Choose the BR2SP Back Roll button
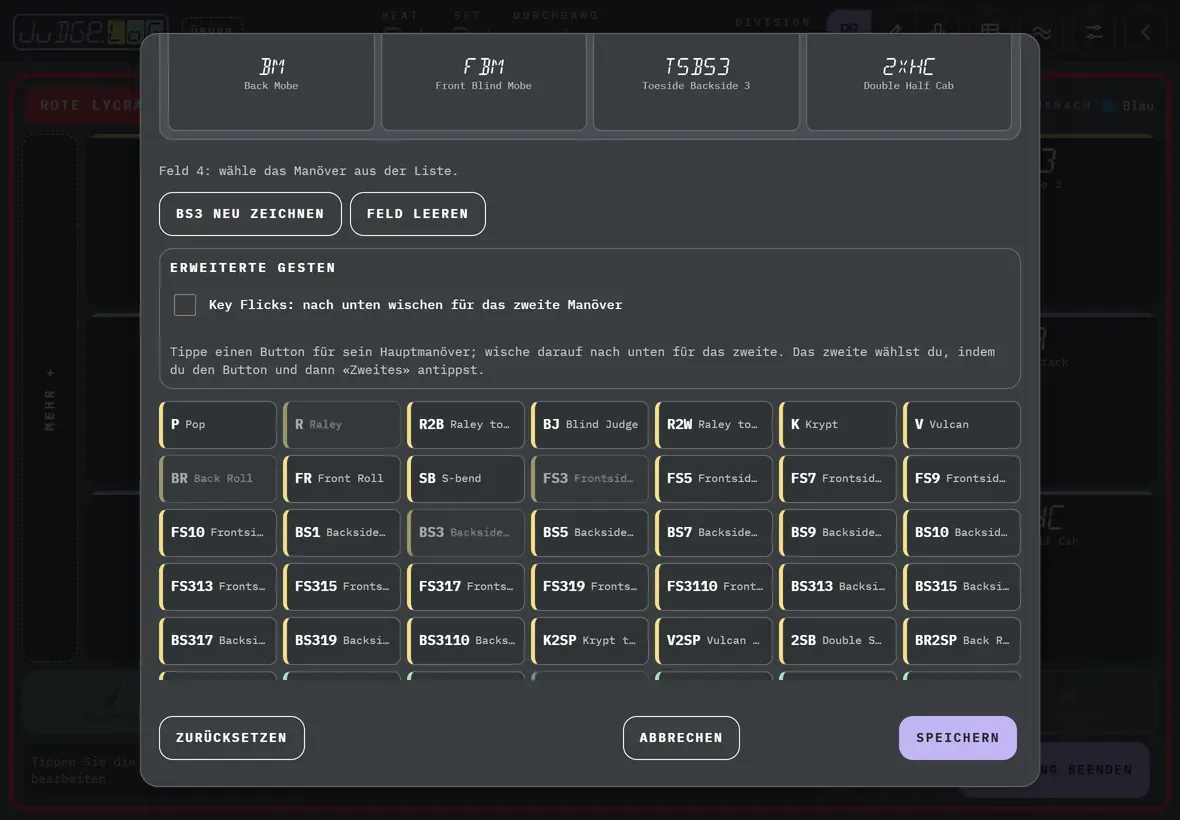 (x=962, y=641)
